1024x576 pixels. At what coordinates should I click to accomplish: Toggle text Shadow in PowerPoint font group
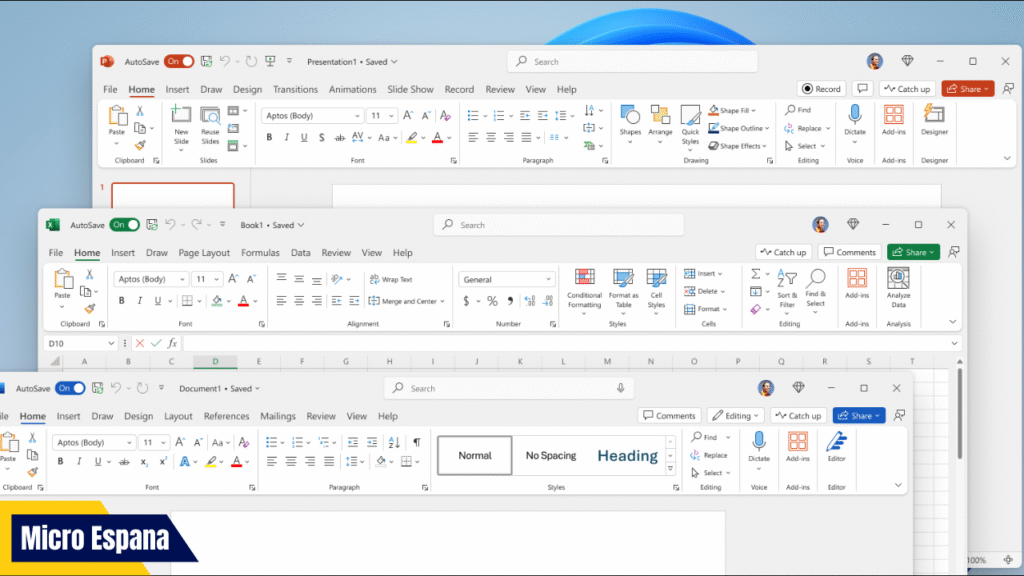click(x=321, y=137)
